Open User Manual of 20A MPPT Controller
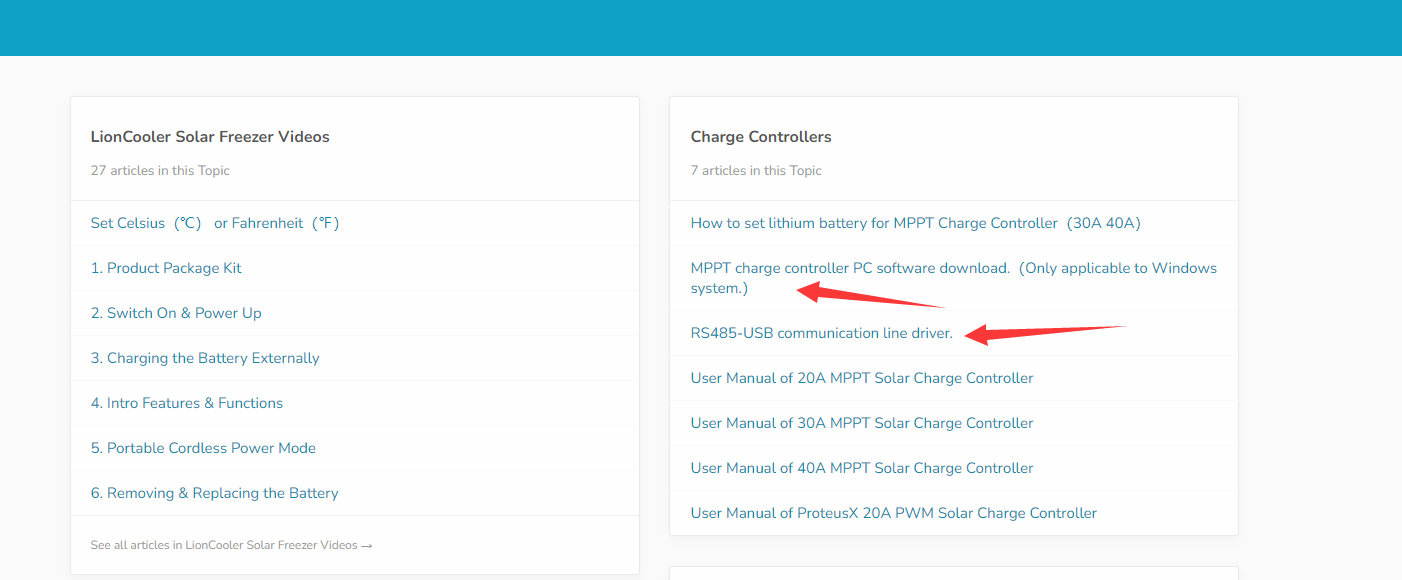This screenshot has width=1402, height=580. [x=861, y=378]
